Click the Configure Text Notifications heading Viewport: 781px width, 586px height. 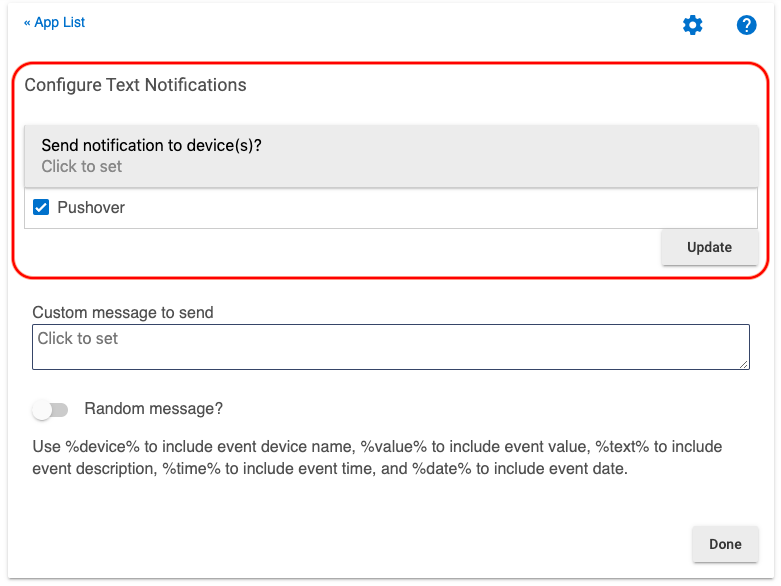click(x=135, y=85)
